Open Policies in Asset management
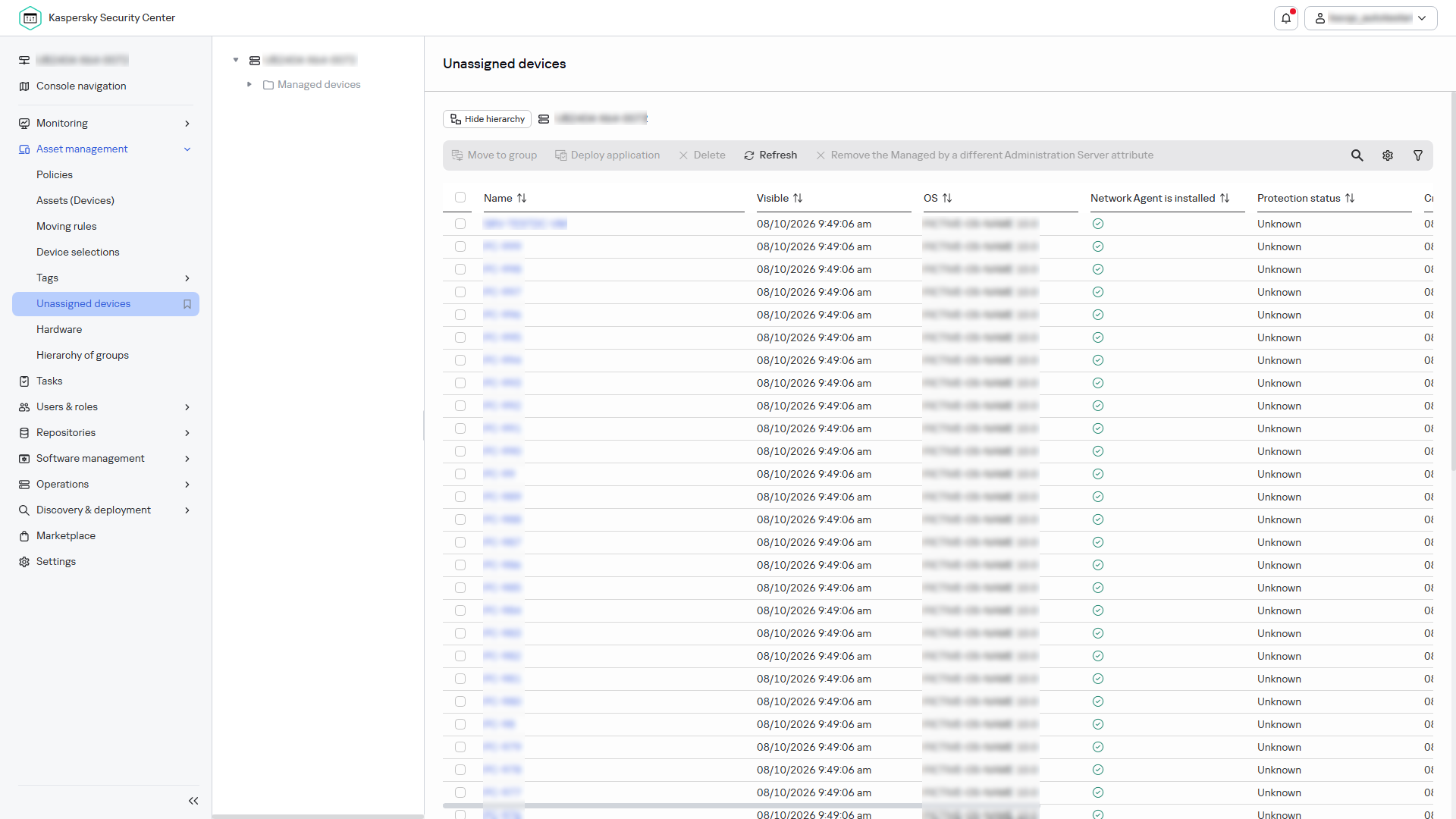1456x819 pixels. point(55,174)
